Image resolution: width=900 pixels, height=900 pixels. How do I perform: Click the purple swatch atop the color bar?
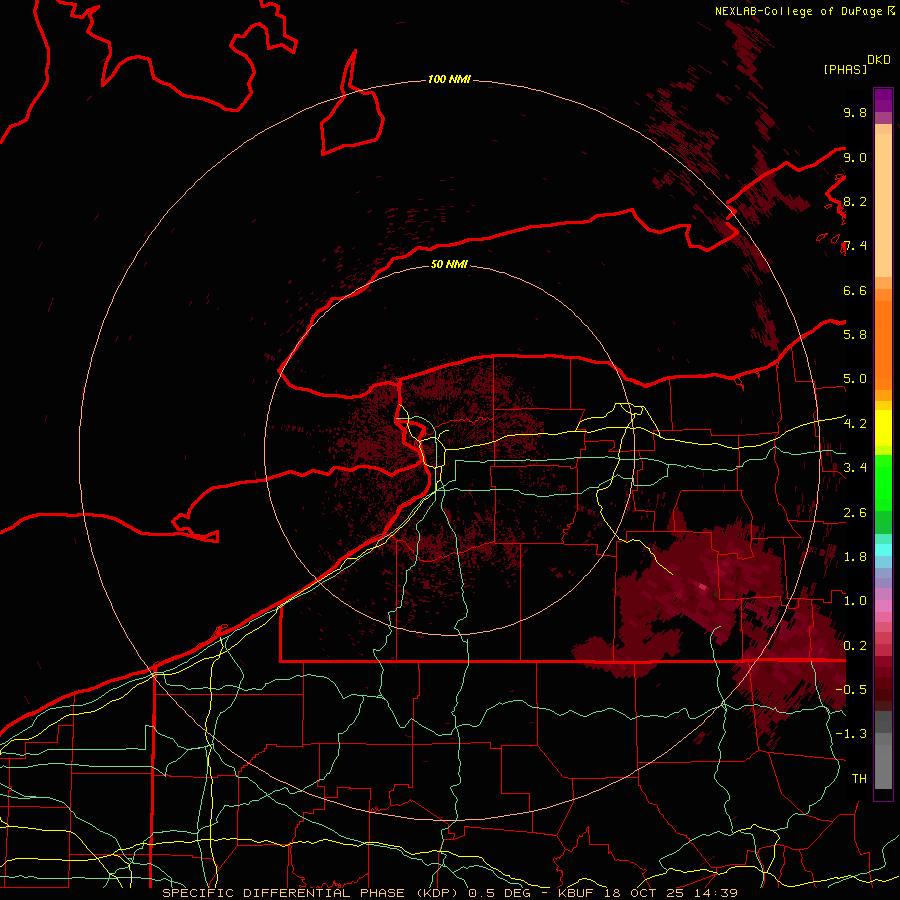click(x=883, y=100)
